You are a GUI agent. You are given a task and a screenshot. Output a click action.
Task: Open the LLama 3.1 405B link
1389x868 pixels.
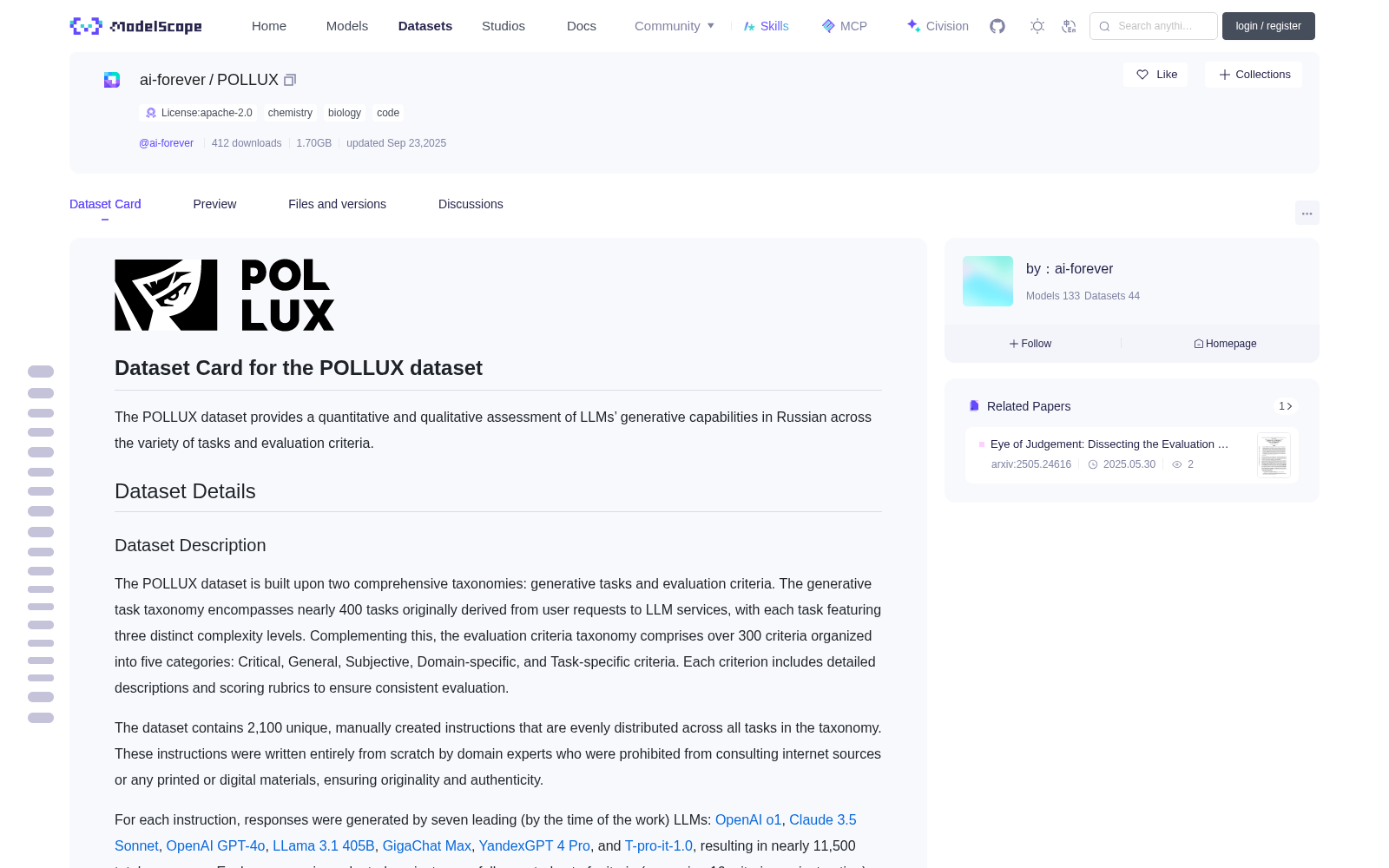[324, 846]
